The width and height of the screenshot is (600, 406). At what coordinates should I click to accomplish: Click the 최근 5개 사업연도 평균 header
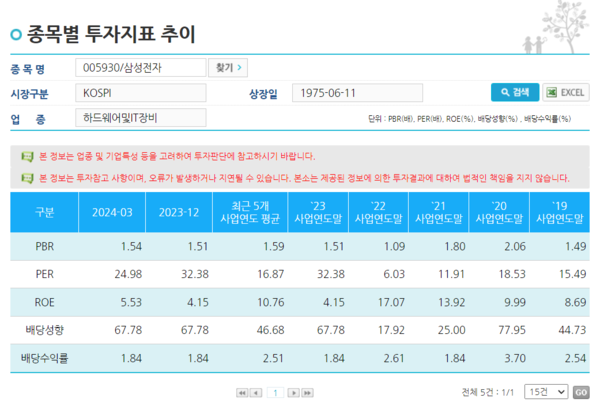click(250, 212)
